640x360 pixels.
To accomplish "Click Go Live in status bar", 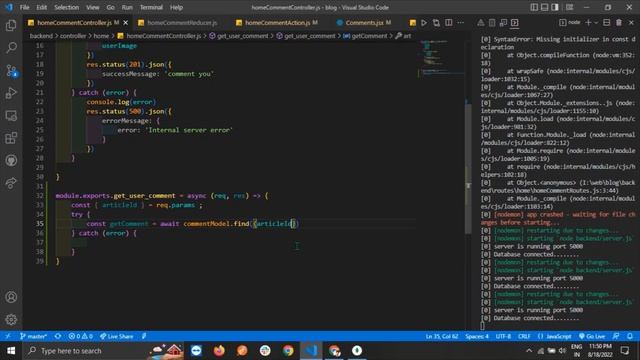I will tap(591, 336).
